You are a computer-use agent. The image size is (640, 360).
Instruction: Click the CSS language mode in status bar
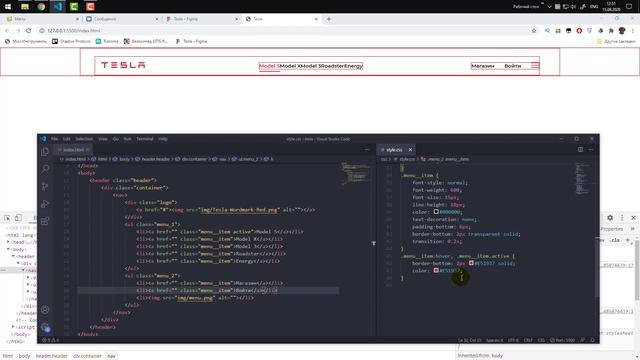click(x=541, y=340)
